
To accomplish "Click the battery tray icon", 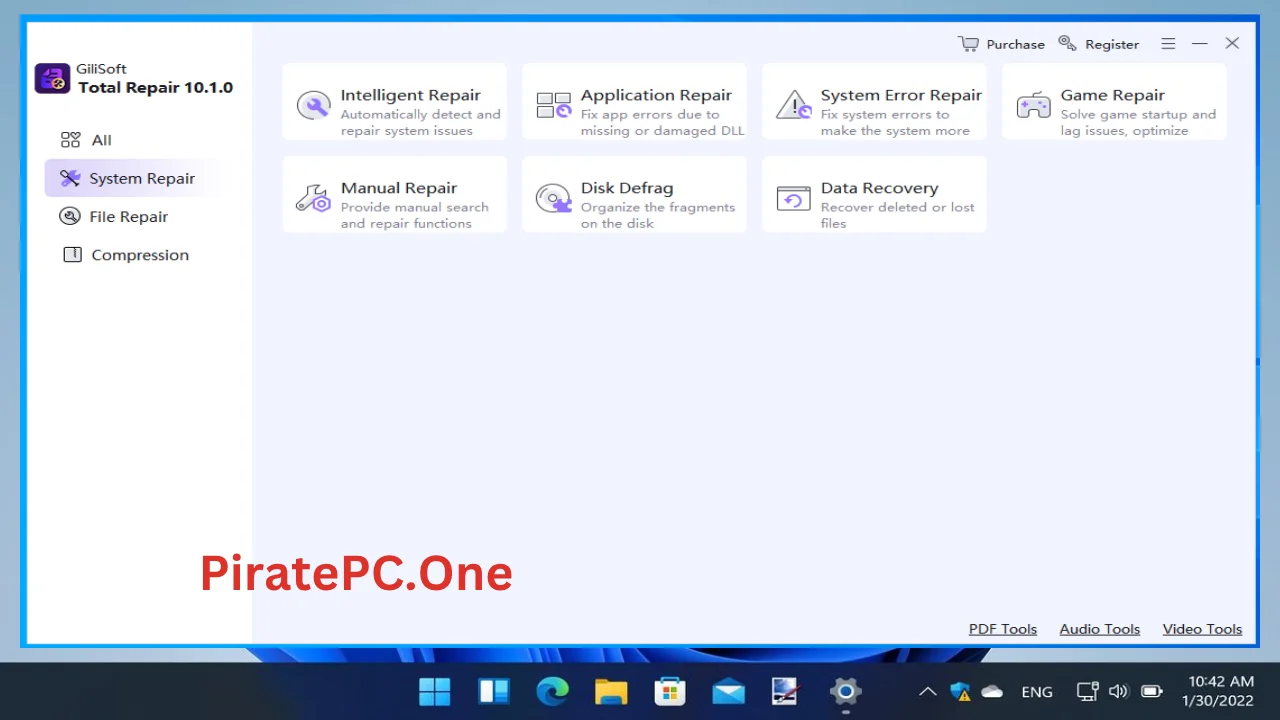I will [1152, 691].
